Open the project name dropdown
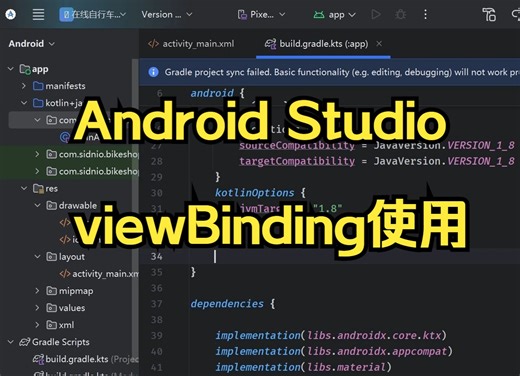 [x=93, y=14]
